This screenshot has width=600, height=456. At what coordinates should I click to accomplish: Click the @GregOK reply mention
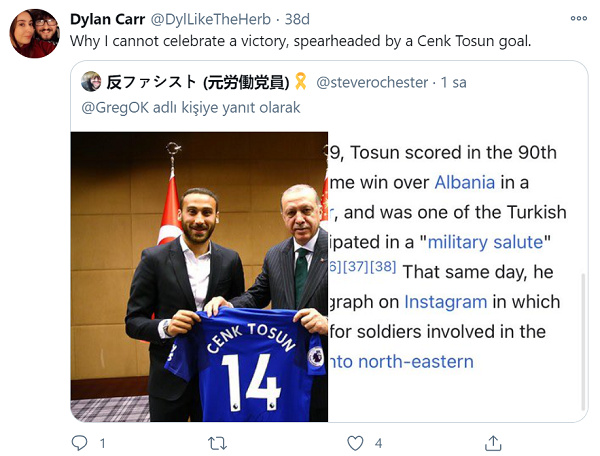tap(115, 108)
